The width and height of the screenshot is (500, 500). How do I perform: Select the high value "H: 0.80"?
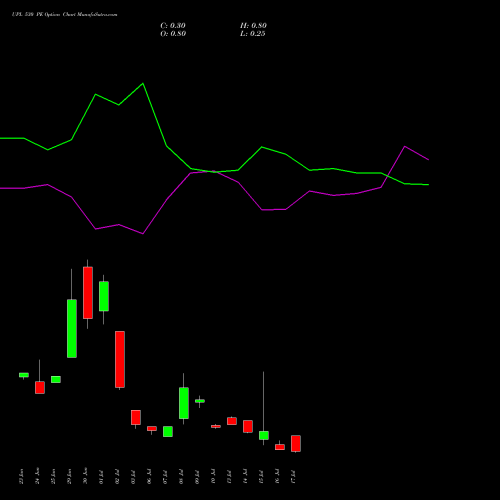(x=253, y=25)
